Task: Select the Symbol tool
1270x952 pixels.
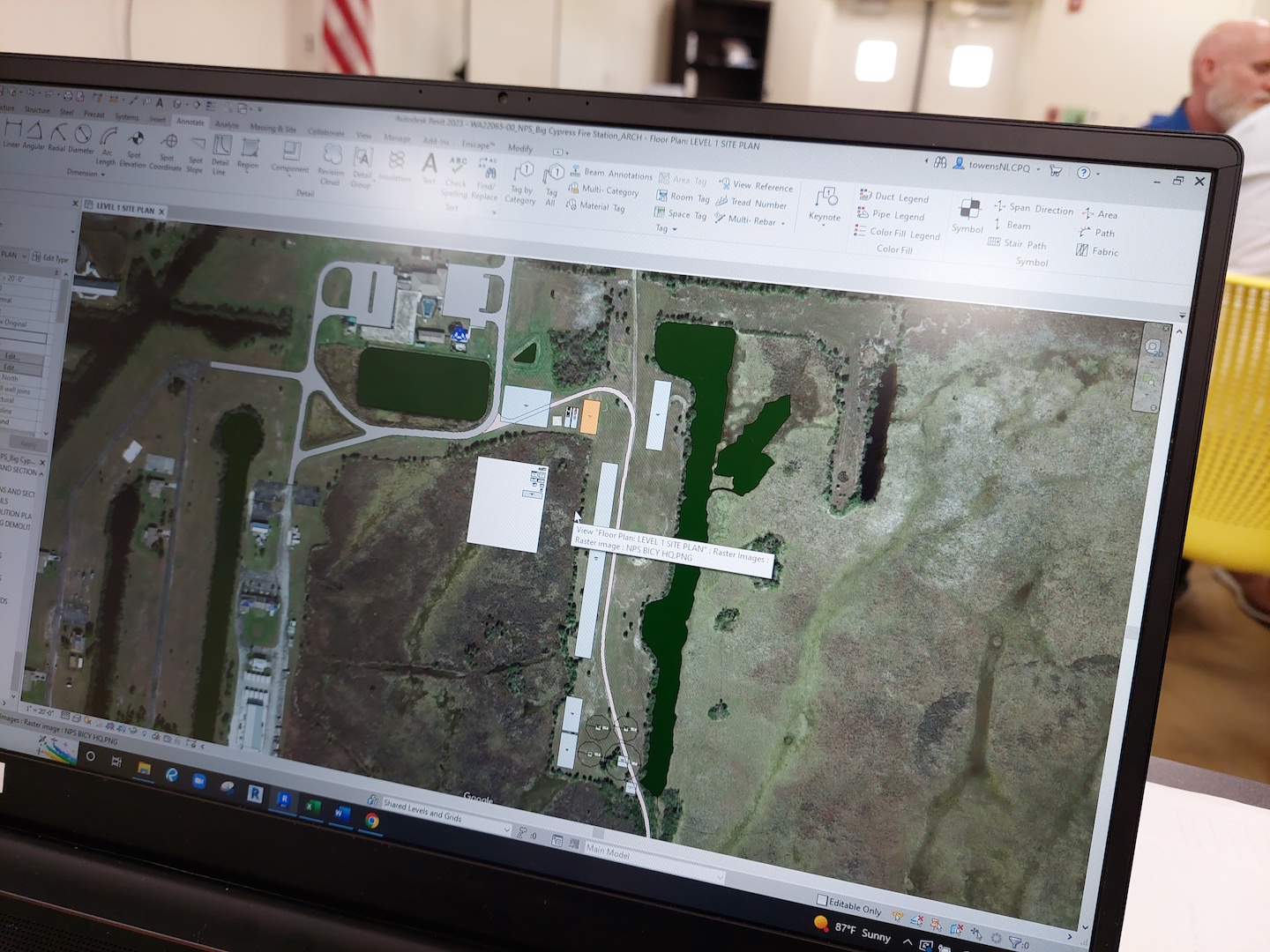Action: click(968, 216)
